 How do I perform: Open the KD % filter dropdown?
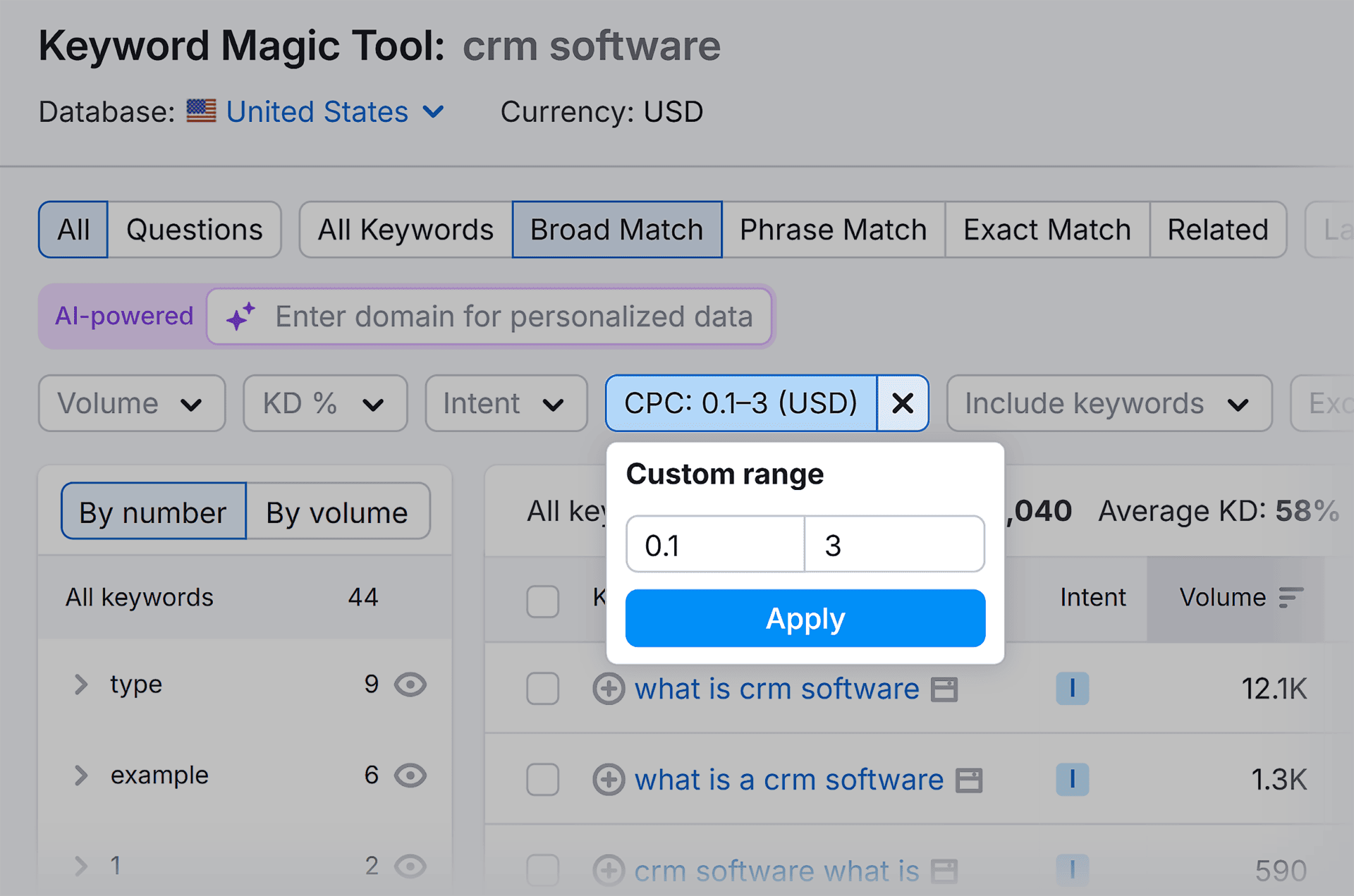pos(325,403)
